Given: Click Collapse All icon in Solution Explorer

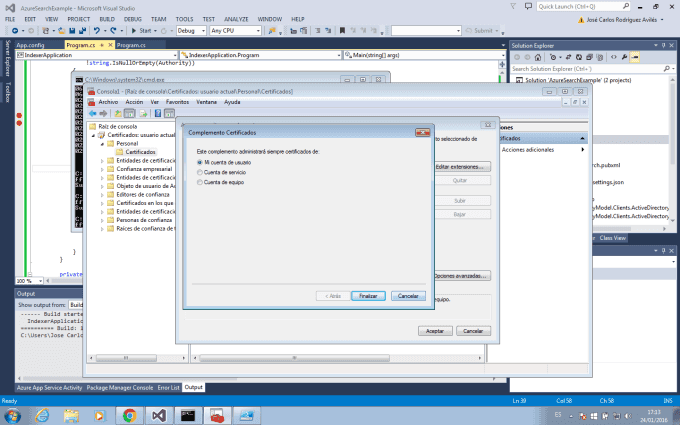Looking at the screenshot, I should pyautogui.click(x=589, y=57).
